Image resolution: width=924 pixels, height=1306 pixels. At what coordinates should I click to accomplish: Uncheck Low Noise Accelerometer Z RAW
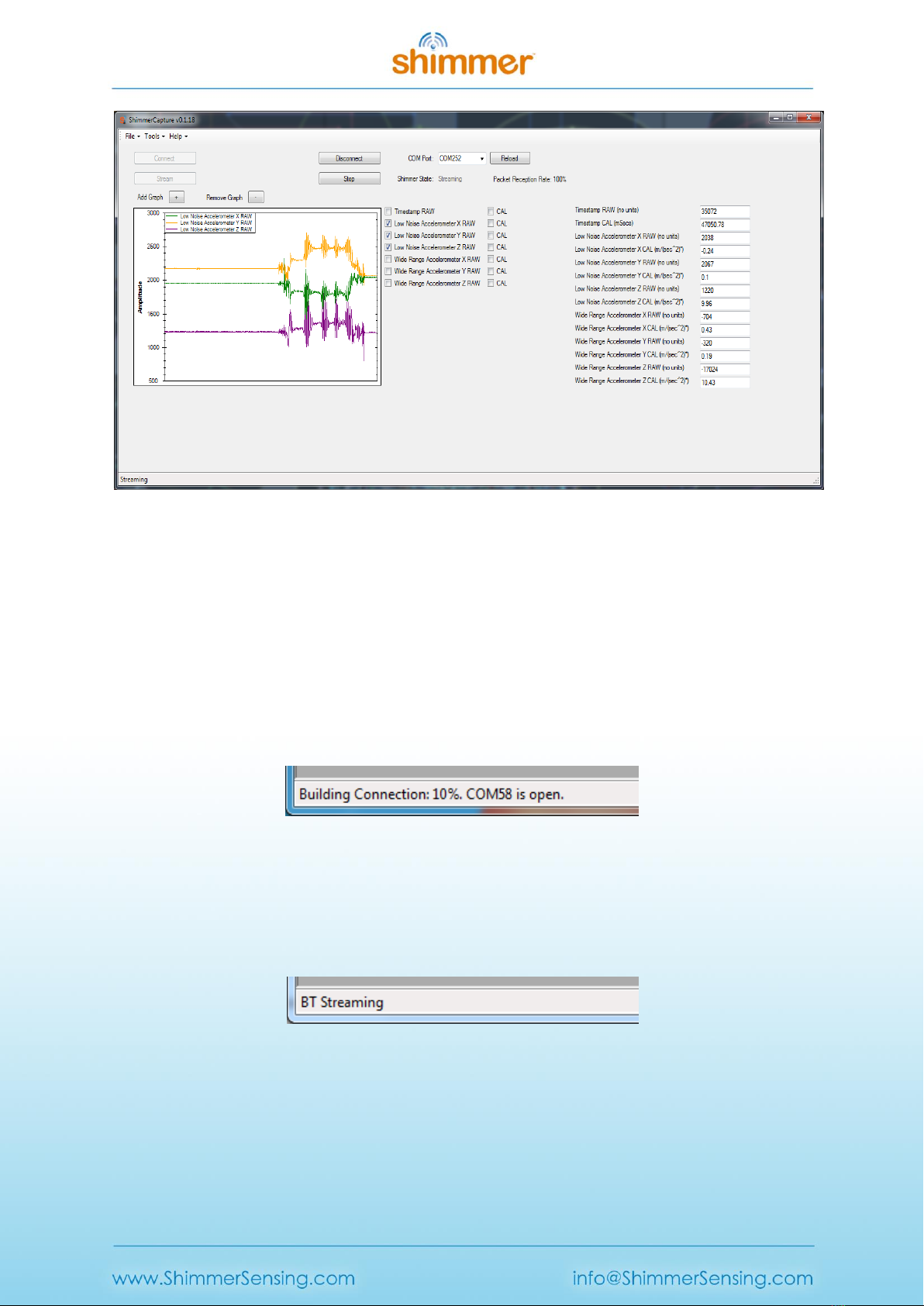(388, 247)
